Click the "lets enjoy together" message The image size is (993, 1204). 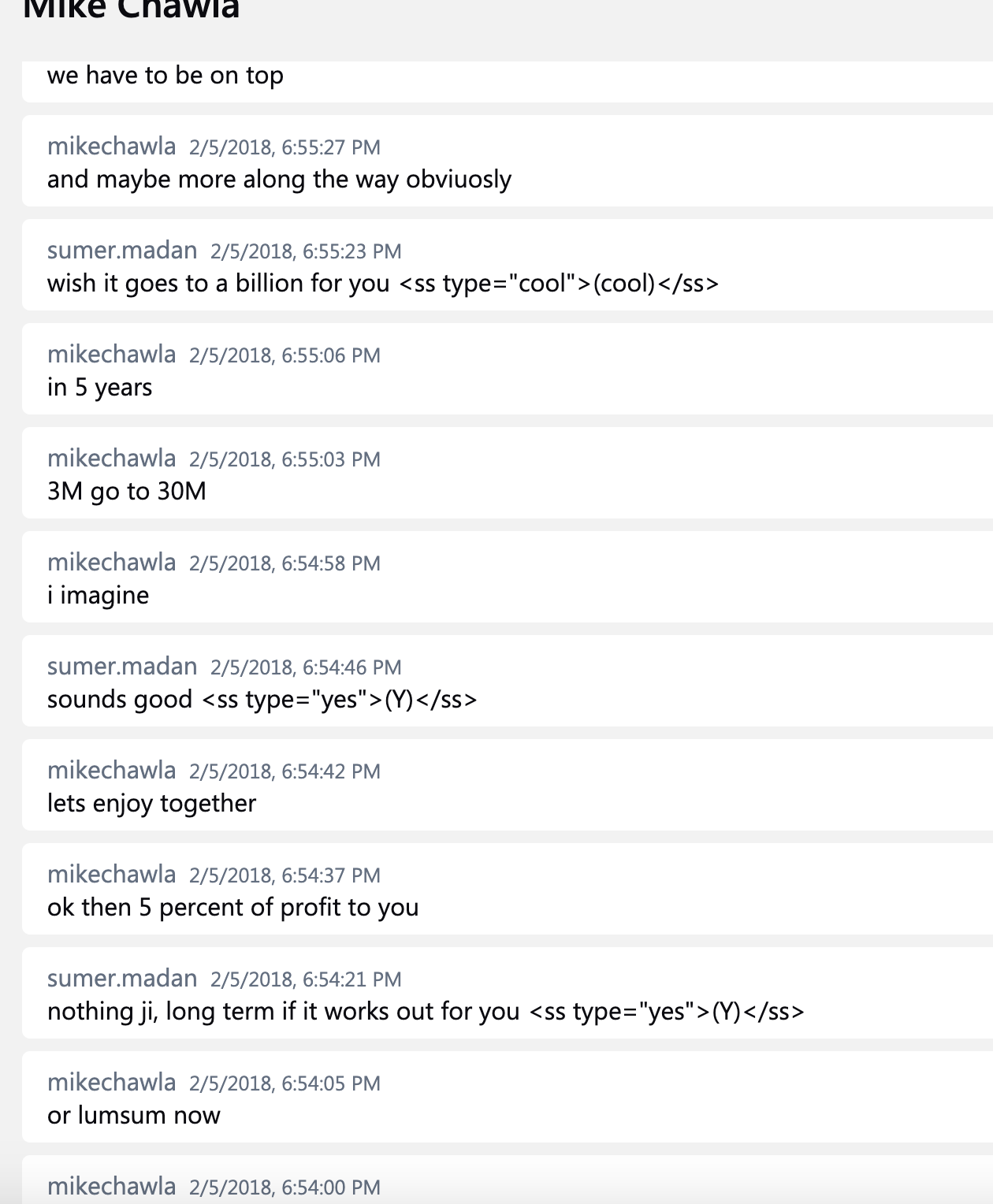coord(151,804)
